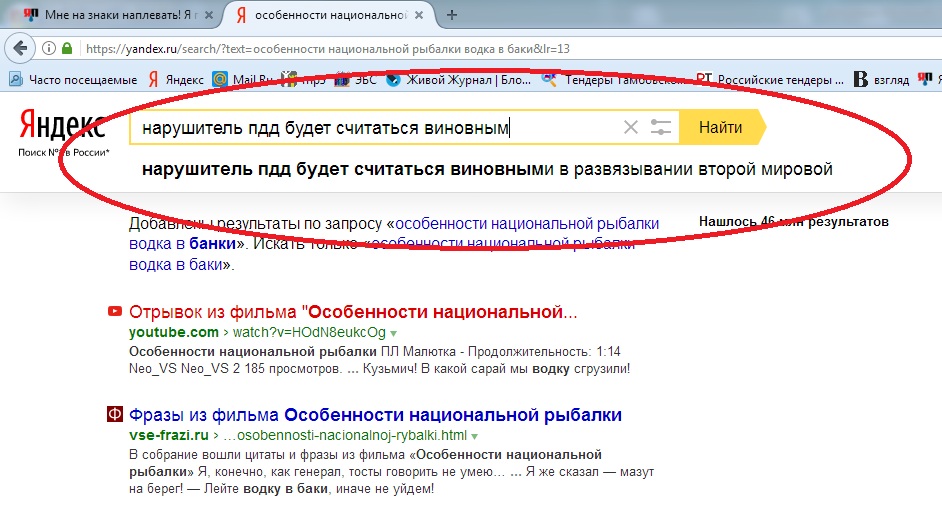Open the 'Часто посещаемые' bookmarks folder
This screenshot has height=511, width=942.
(73, 79)
